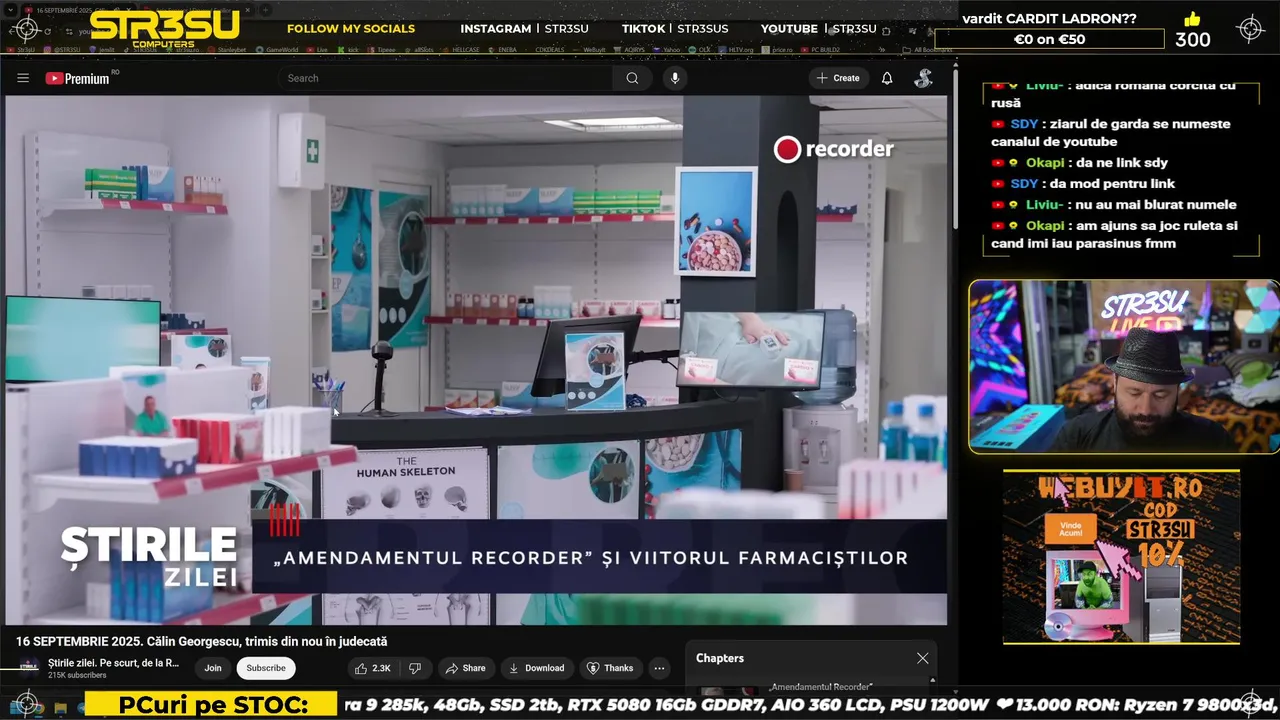1280x720 pixels.
Task: Close the Chapters panel
Action: (922, 658)
